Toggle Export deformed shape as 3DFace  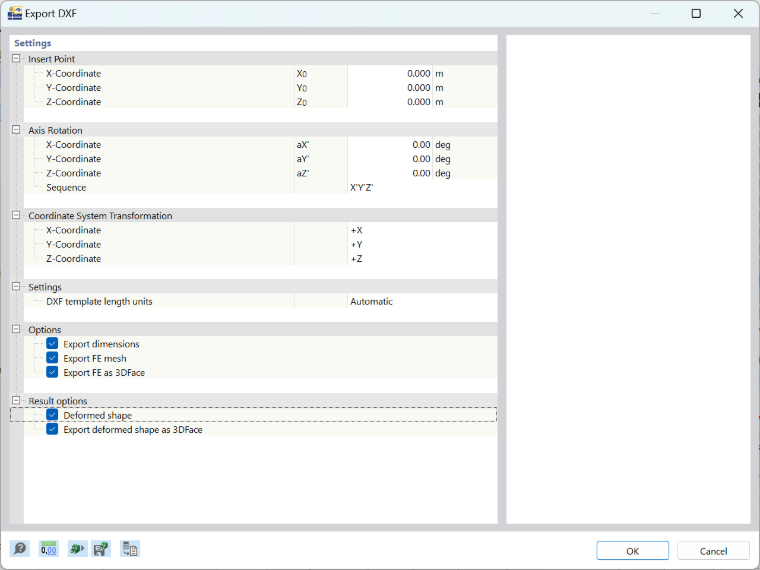[x=52, y=429]
